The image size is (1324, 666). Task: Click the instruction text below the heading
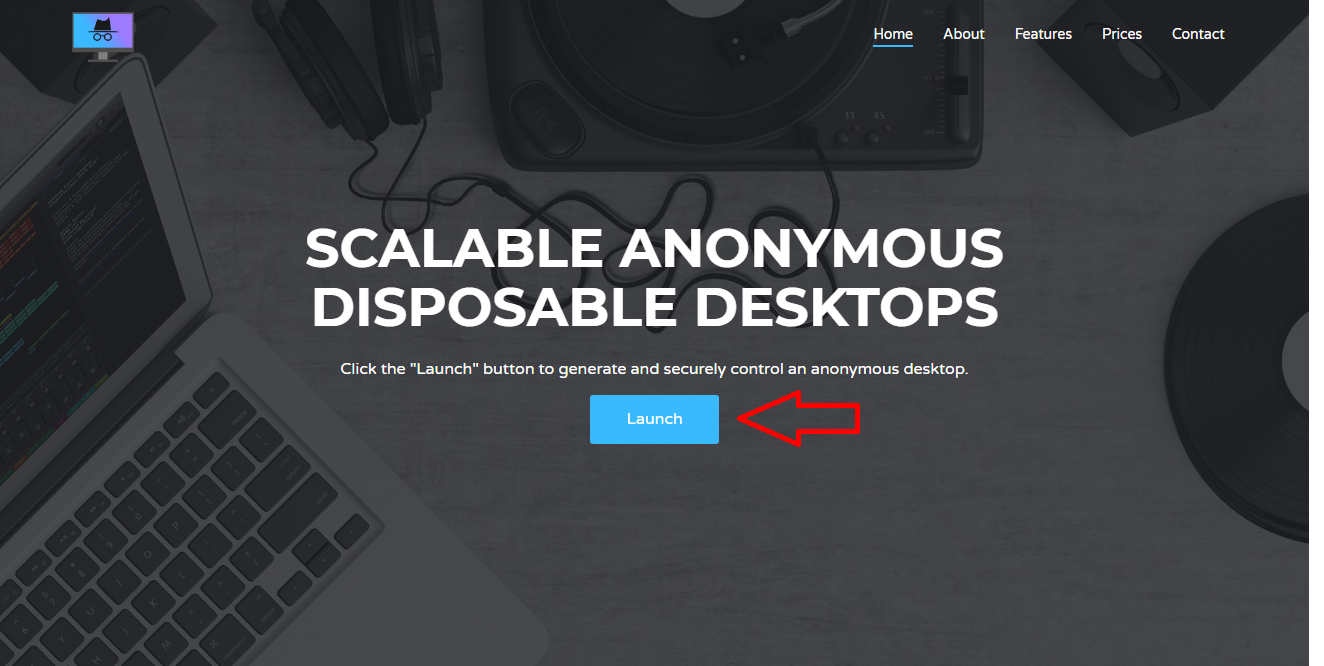(x=654, y=369)
